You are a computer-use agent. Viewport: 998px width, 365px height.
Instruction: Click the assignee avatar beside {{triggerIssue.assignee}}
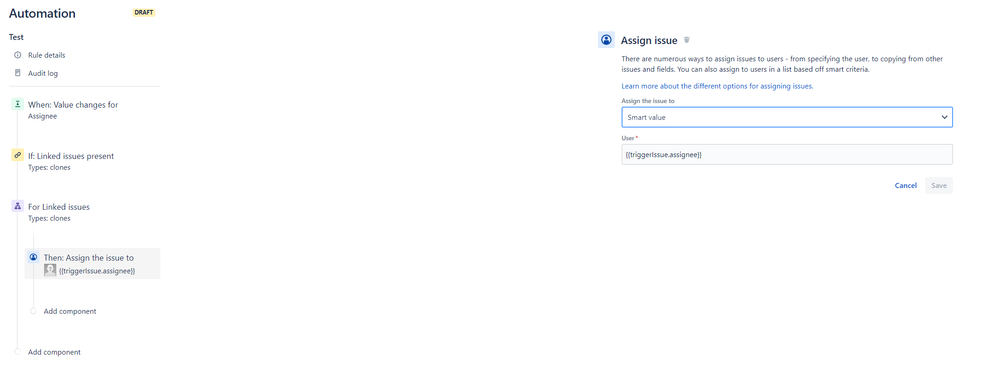point(50,271)
